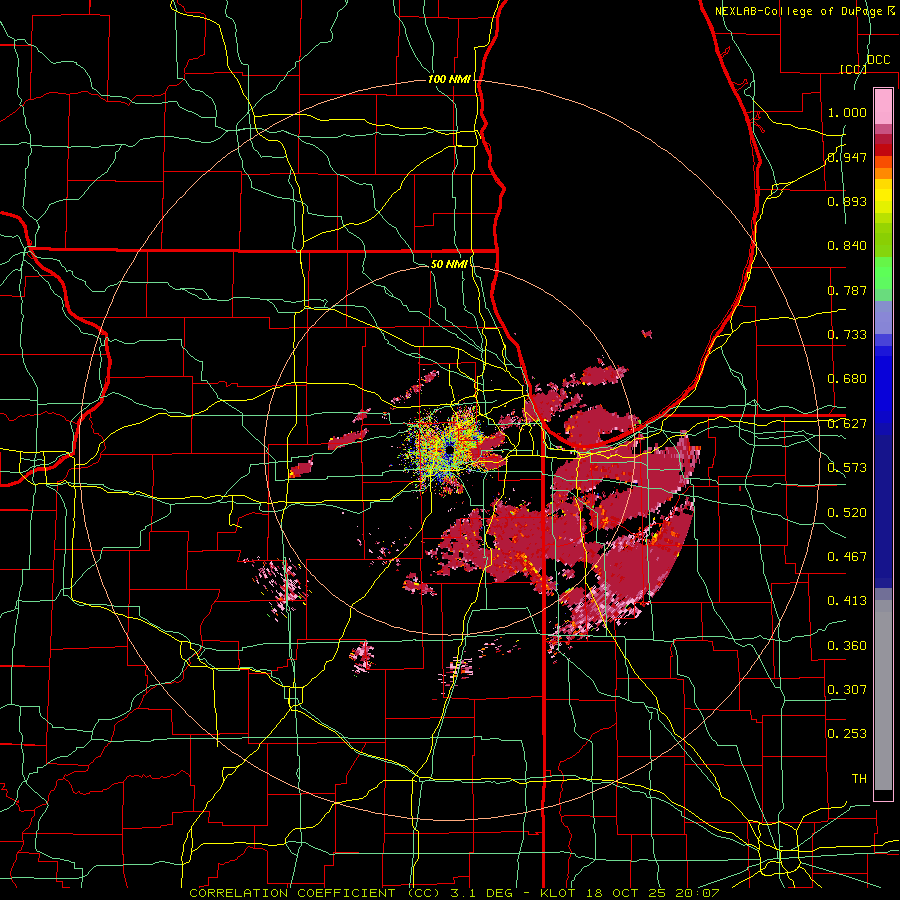900x900 pixels.
Task: Pick the gray bottom color bar segment
Action: (x=883, y=695)
